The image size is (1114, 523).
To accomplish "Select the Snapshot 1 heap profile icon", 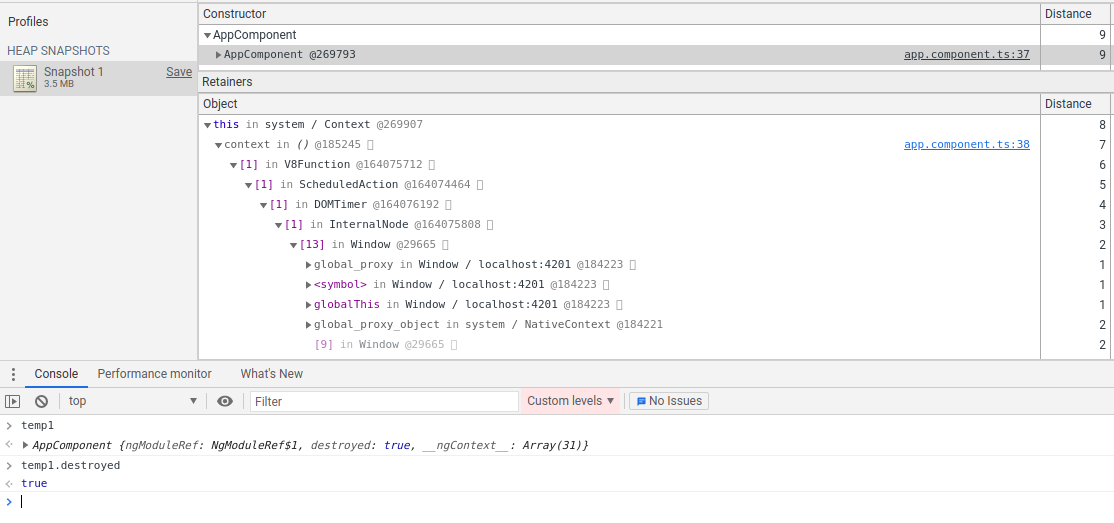I will point(25,78).
